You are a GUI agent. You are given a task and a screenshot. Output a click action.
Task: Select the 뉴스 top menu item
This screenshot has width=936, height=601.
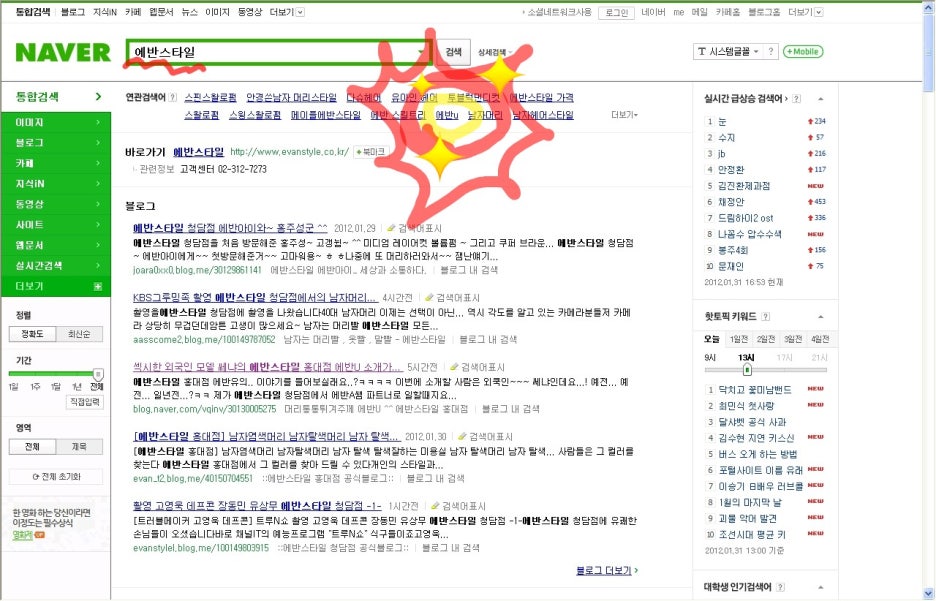tap(189, 12)
